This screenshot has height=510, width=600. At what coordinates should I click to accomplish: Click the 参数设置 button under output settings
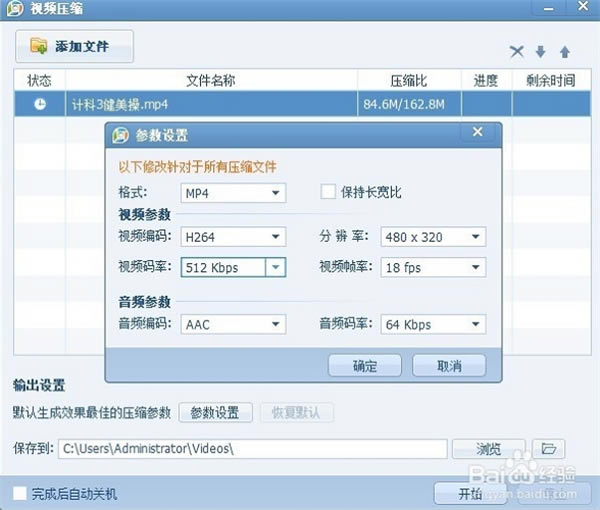coord(215,412)
